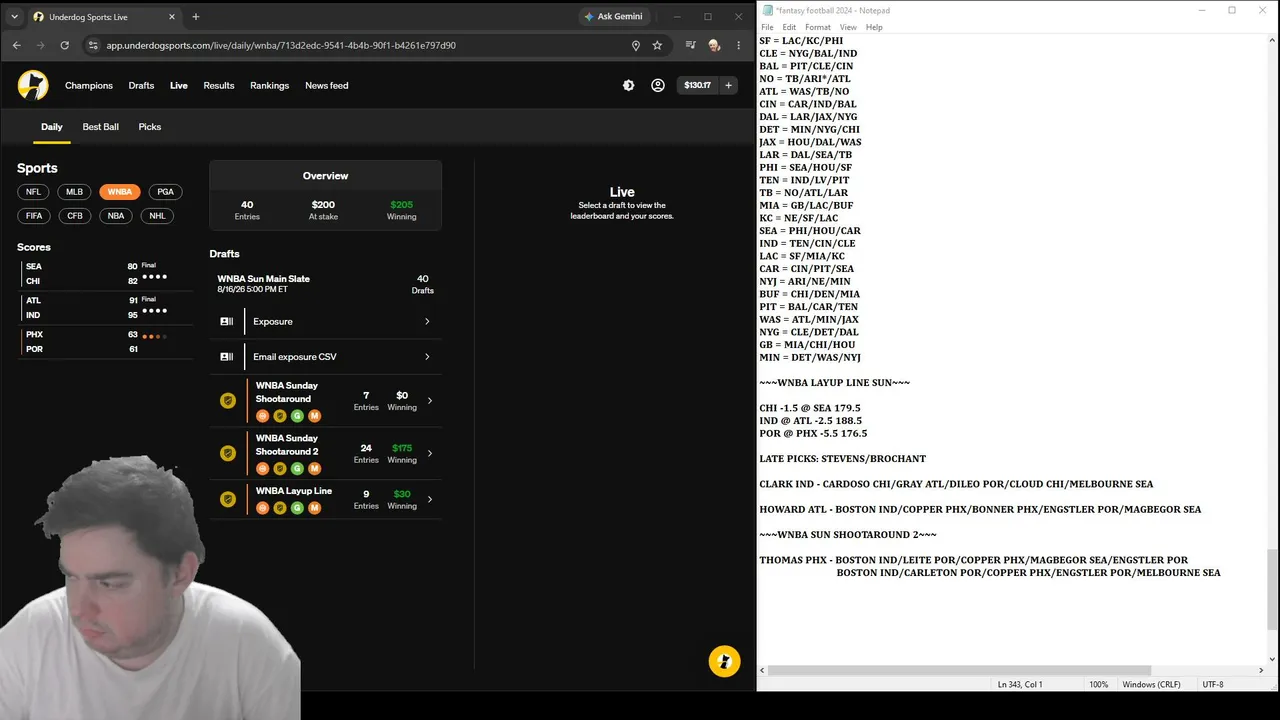This screenshot has height=720, width=1280.
Task: Open the Chrome profile avatar
Action: [x=714, y=45]
